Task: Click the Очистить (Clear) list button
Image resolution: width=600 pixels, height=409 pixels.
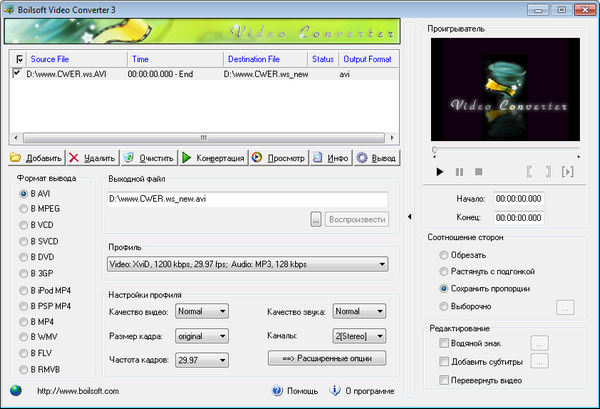Action: (x=150, y=158)
